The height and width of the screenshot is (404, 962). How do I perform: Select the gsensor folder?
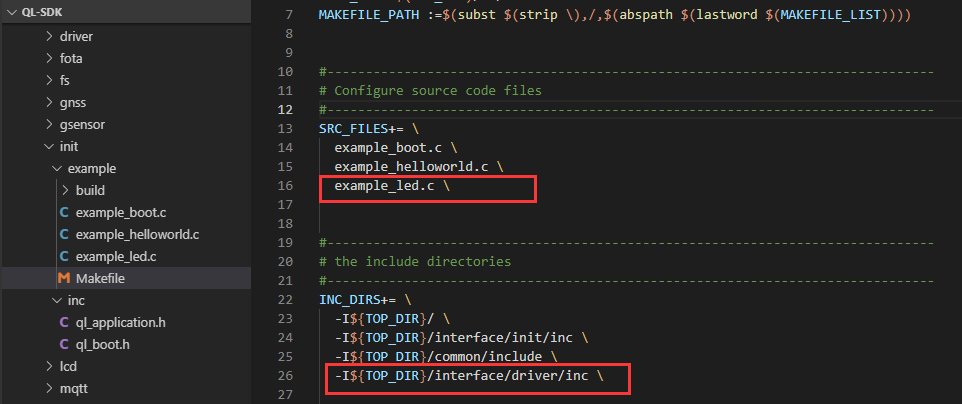(82, 124)
